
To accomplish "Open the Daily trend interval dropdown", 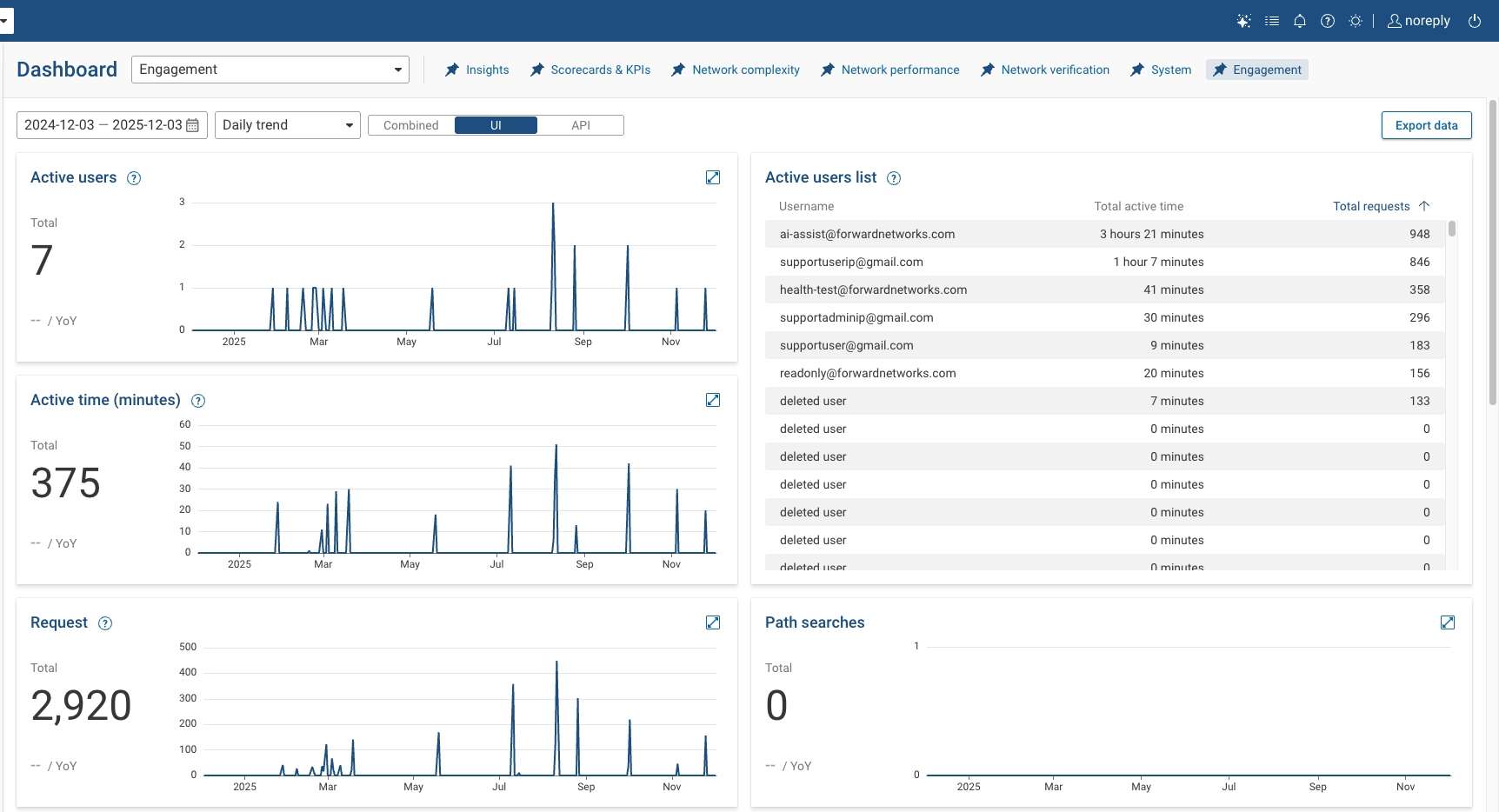I will click(x=348, y=124).
